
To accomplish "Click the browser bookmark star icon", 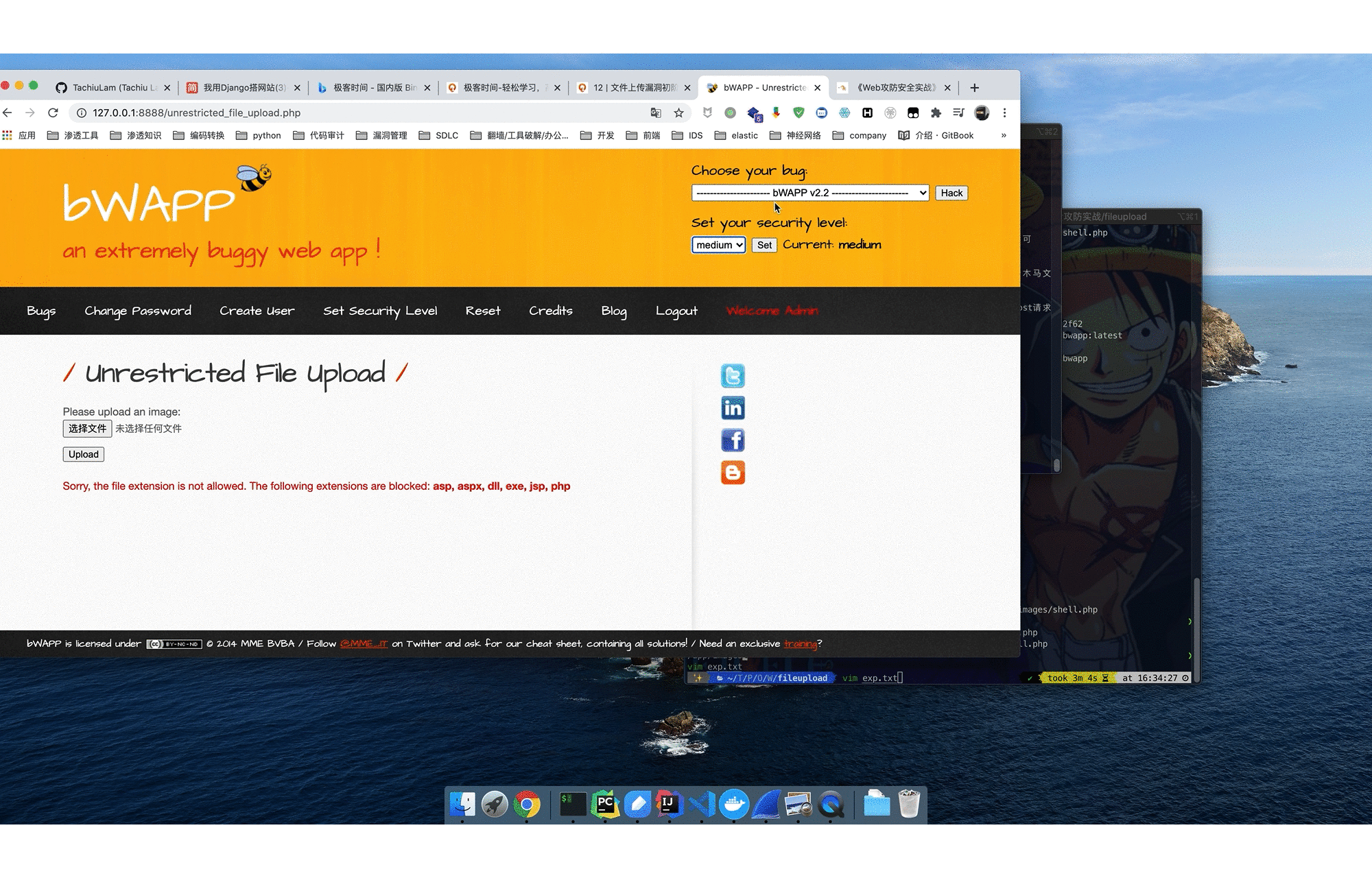I will tap(678, 111).
